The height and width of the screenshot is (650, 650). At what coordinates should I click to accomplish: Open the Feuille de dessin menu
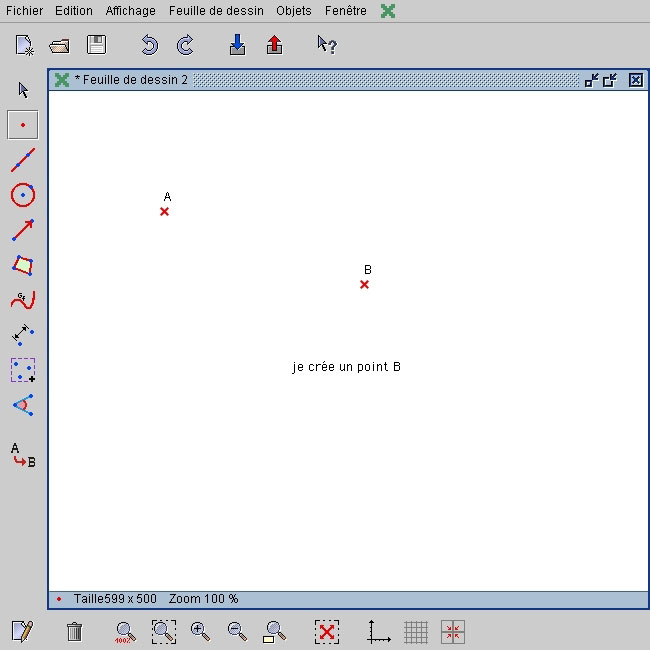pos(216,11)
